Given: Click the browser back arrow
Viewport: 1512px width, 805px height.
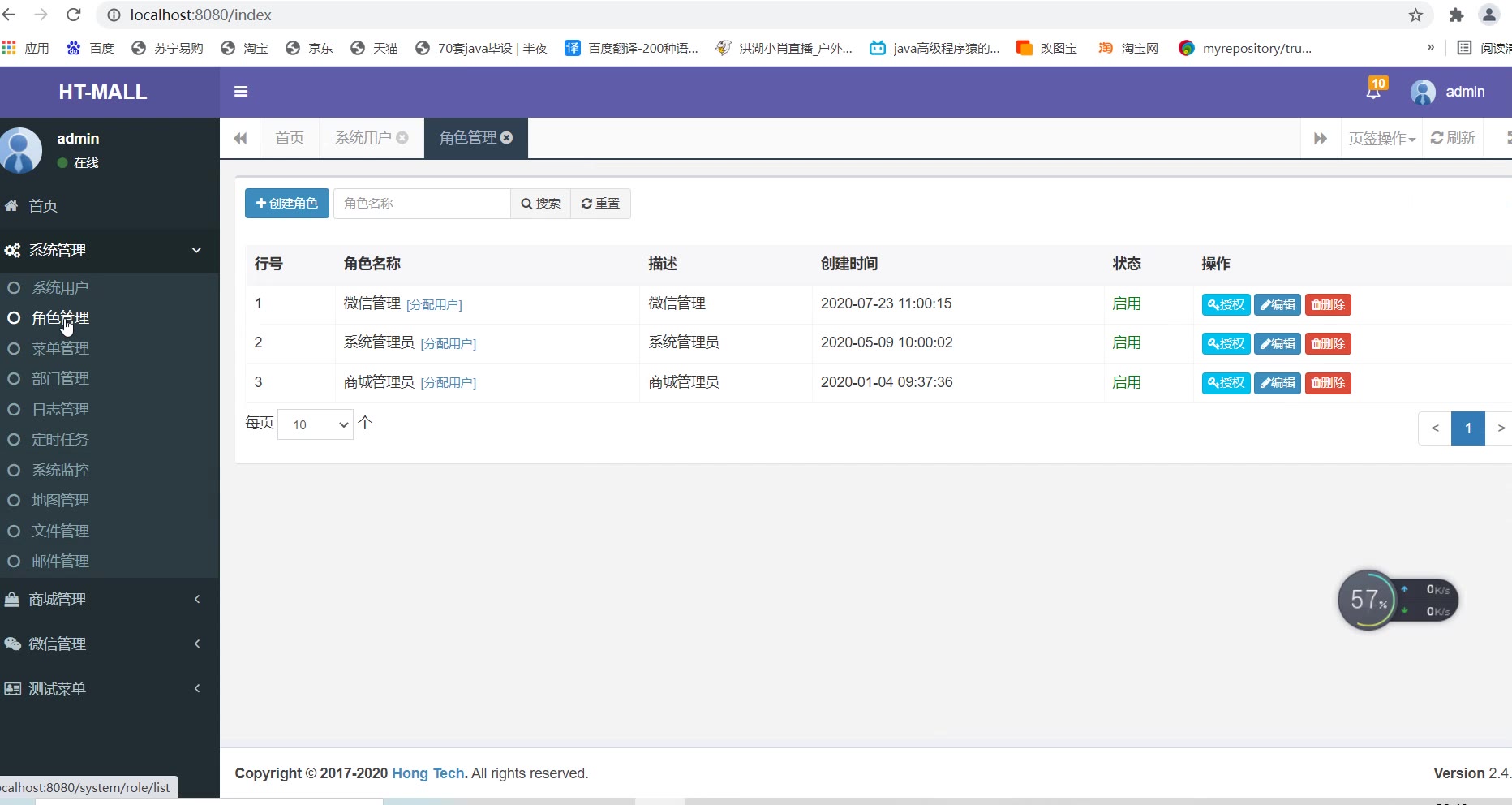Looking at the screenshot, I should (x=10, y=15).
